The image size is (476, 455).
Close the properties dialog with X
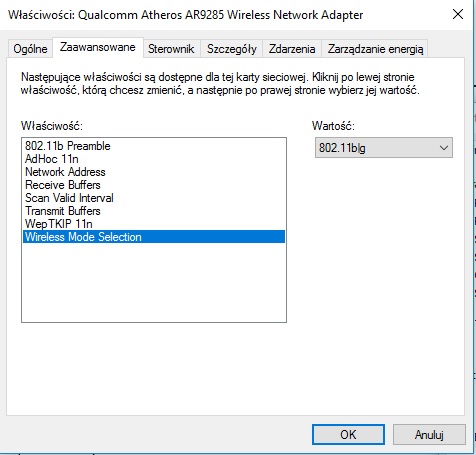(458, 14)
